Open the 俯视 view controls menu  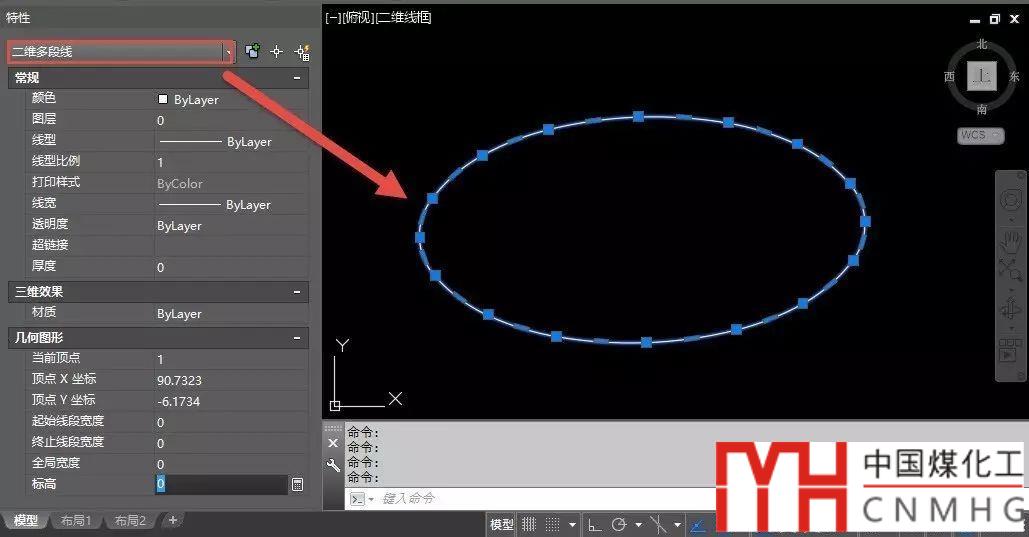pos(358,18)
